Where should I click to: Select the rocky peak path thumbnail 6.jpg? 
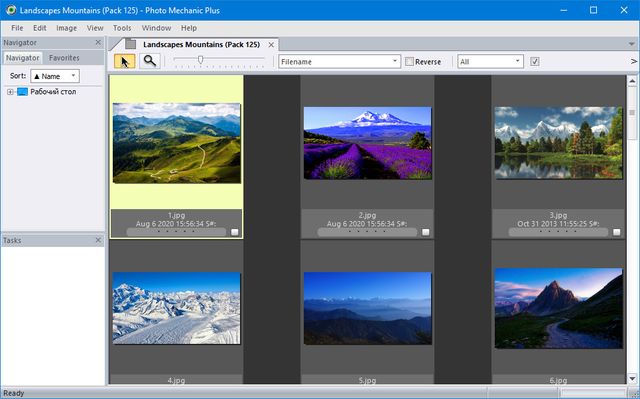tap(559, 308)
